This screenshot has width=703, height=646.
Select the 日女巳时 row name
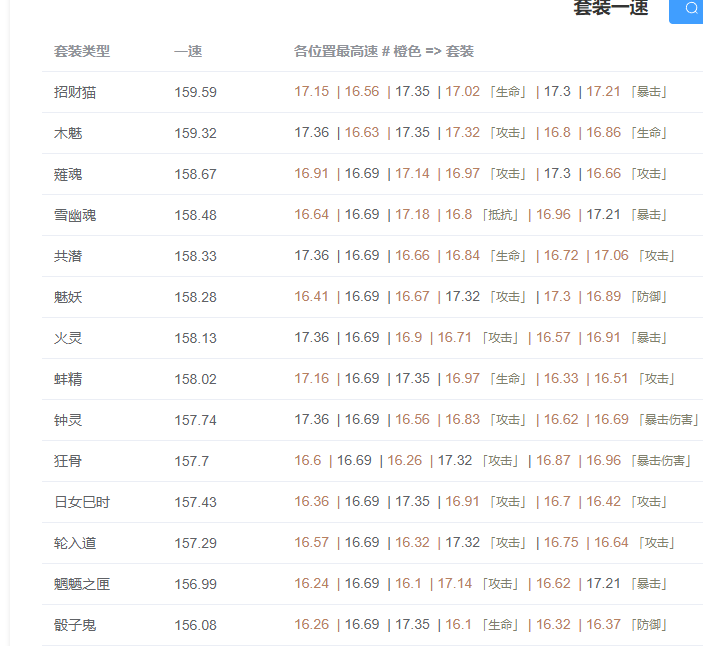click(82, 502)
